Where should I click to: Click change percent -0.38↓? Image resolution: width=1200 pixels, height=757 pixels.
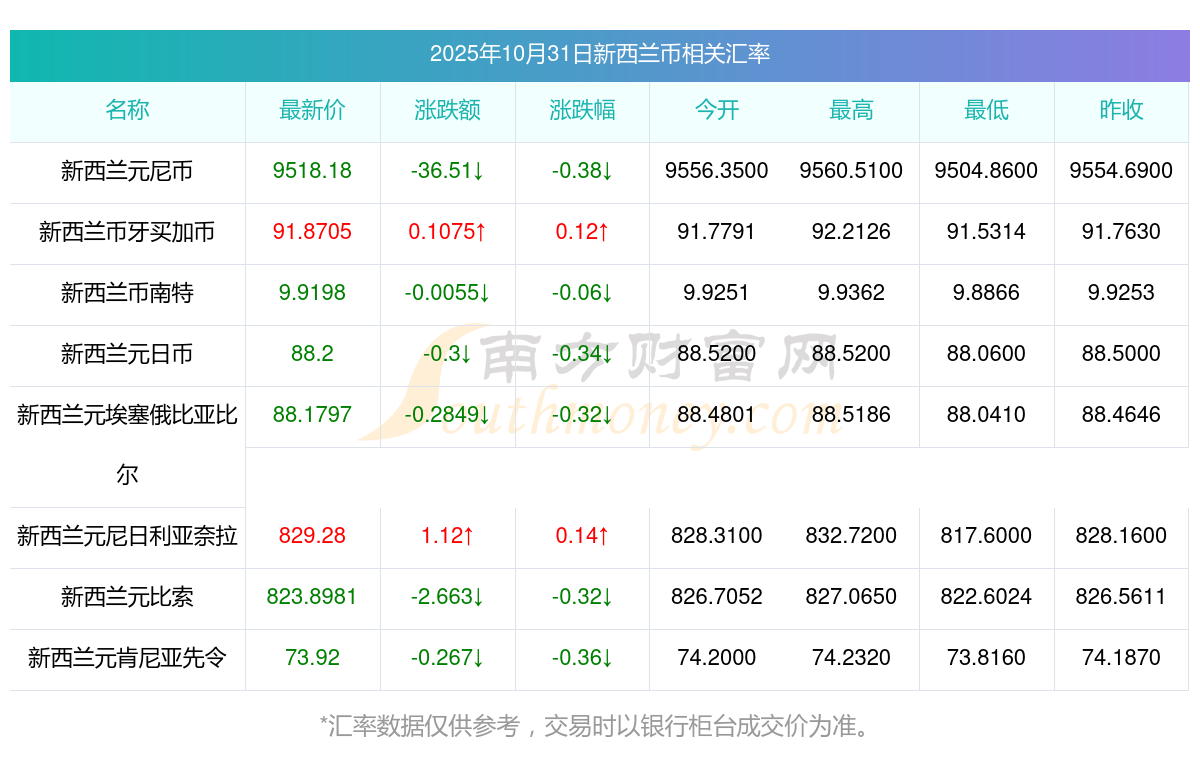coord(582,171)
